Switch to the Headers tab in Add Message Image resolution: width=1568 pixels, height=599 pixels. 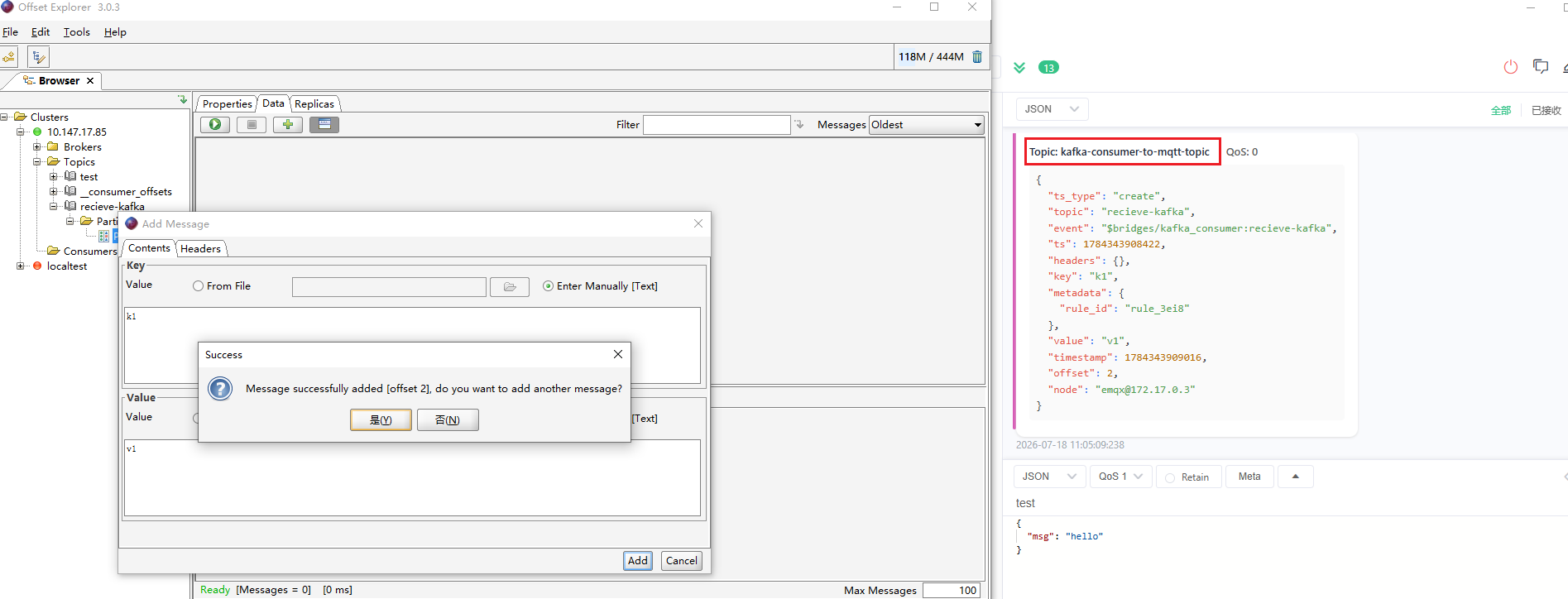click(200, 249)
